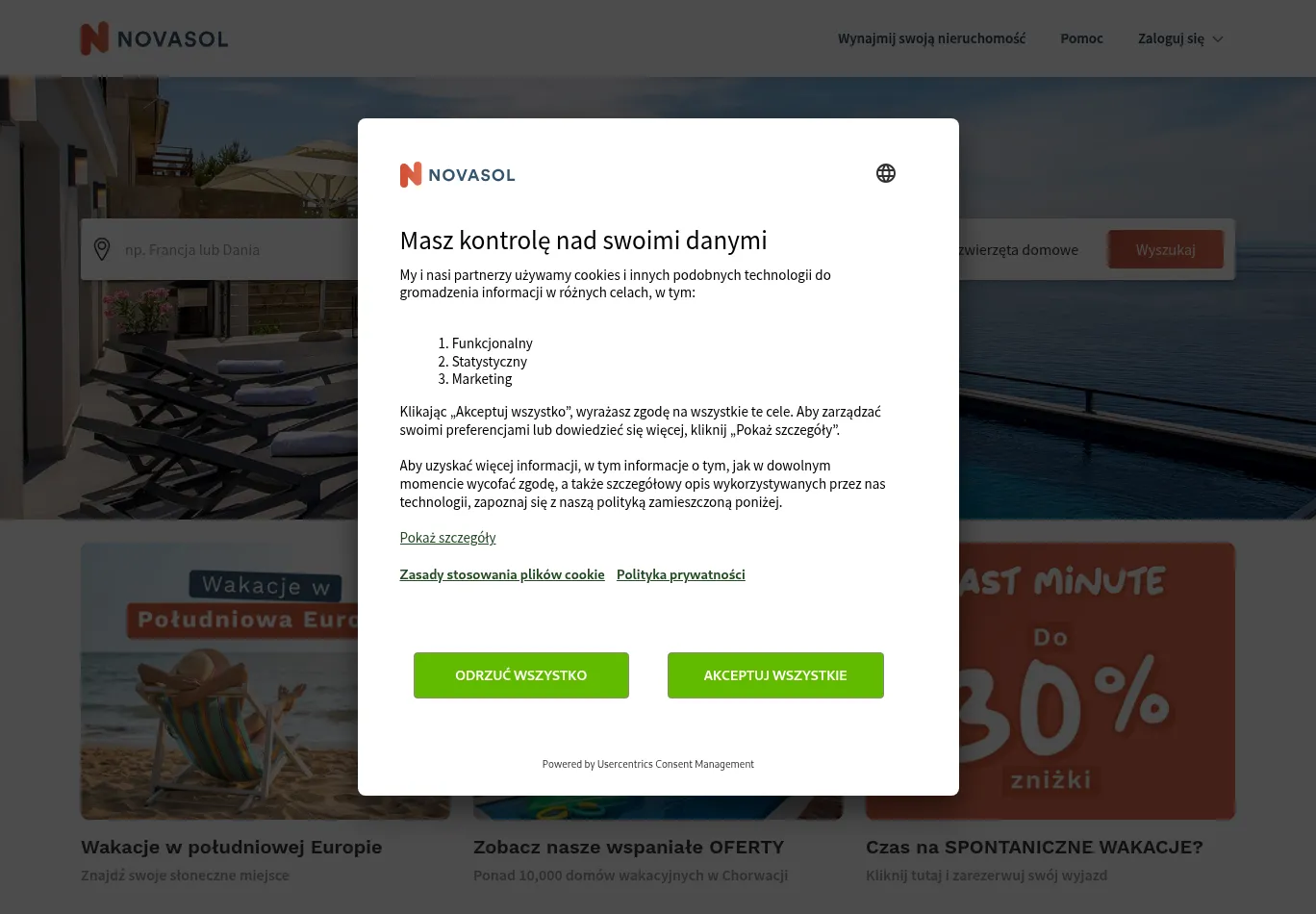1316x914 pixels.
Task: Open Zobacz nasze wspaniałe OFERTY heading
Action: point(628,848)
